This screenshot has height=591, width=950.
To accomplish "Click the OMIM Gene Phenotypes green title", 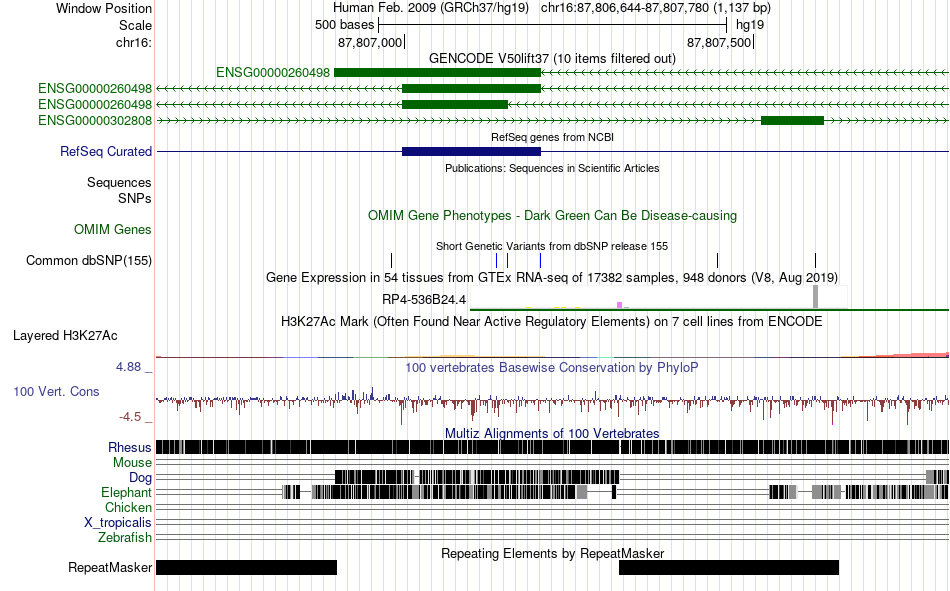I will [x=553, y=216].
